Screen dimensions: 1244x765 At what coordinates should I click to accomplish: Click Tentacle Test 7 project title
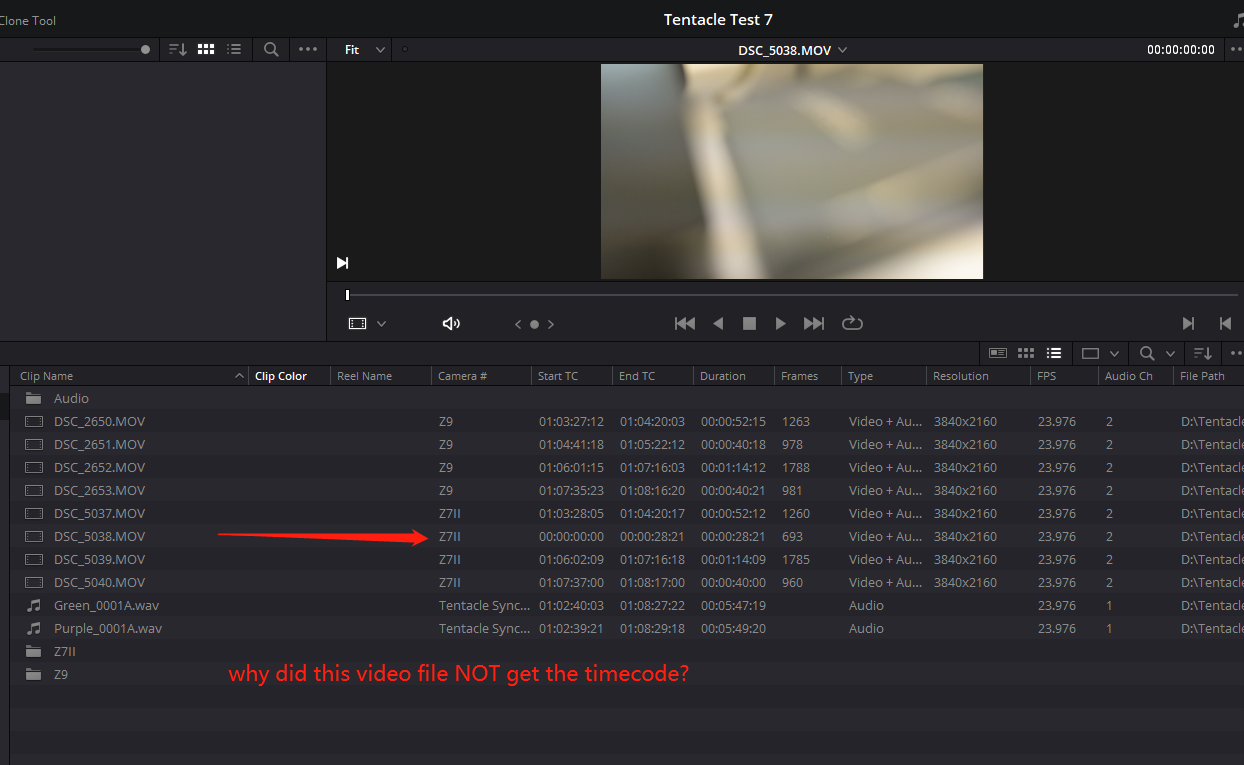click(x=718, y=19)
